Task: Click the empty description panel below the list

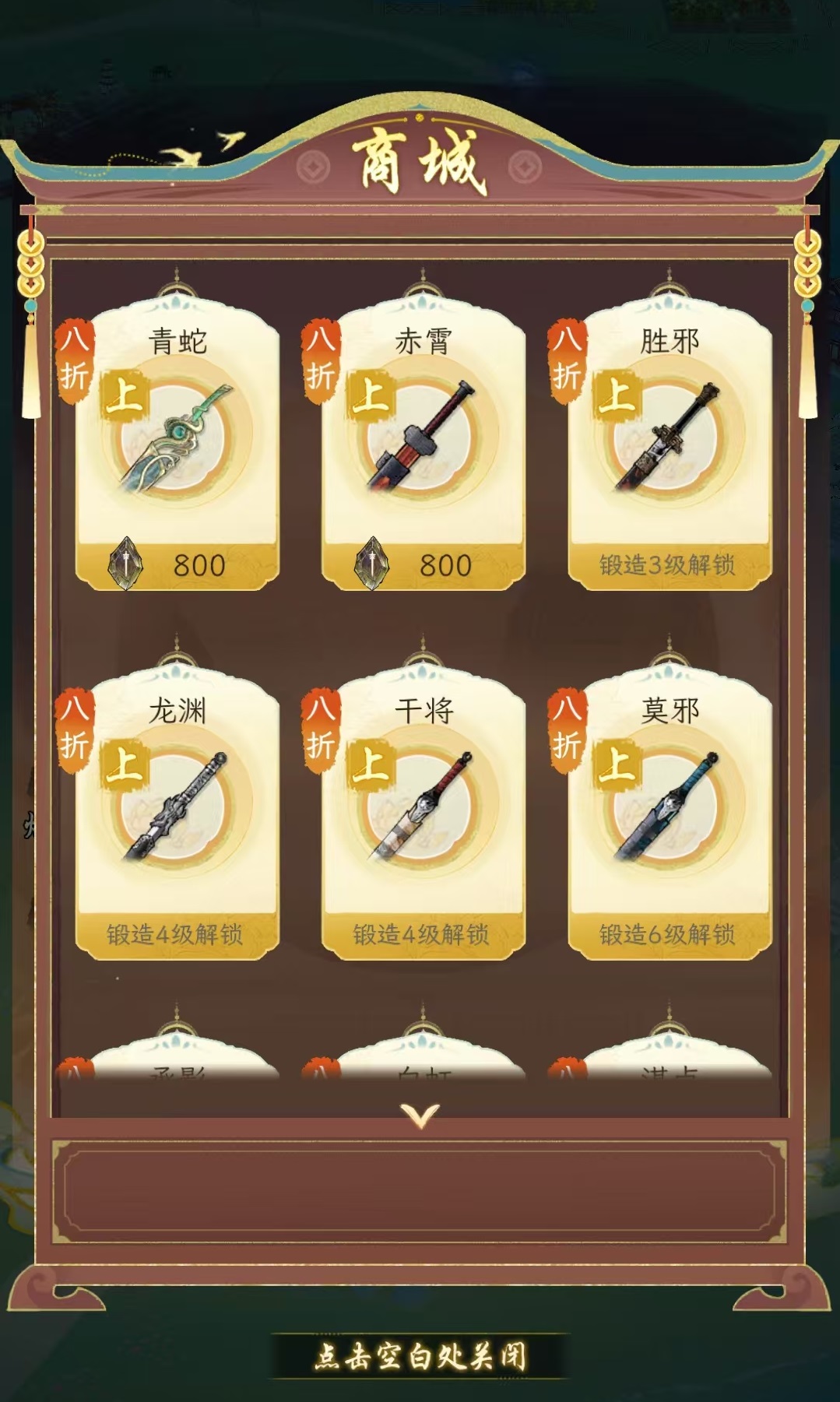Action: tap(420, 1192)
